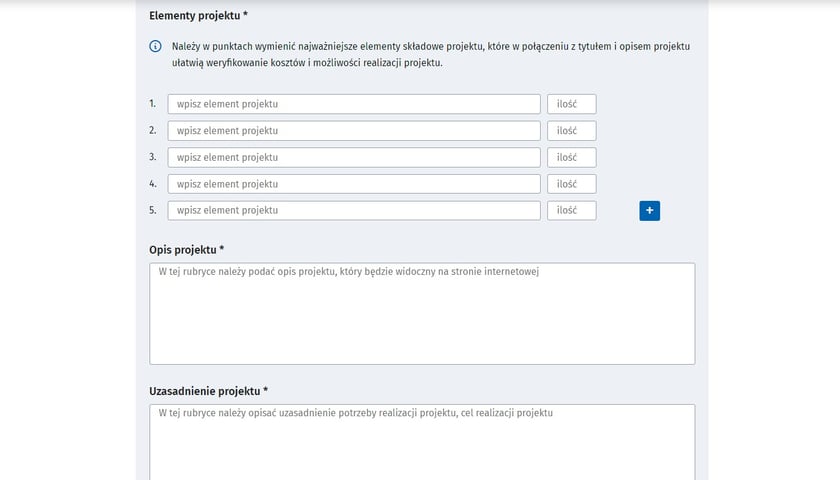Add another project element row with the plus button
The width and height of the screenshot is (840, 480).
click(649, 211)
